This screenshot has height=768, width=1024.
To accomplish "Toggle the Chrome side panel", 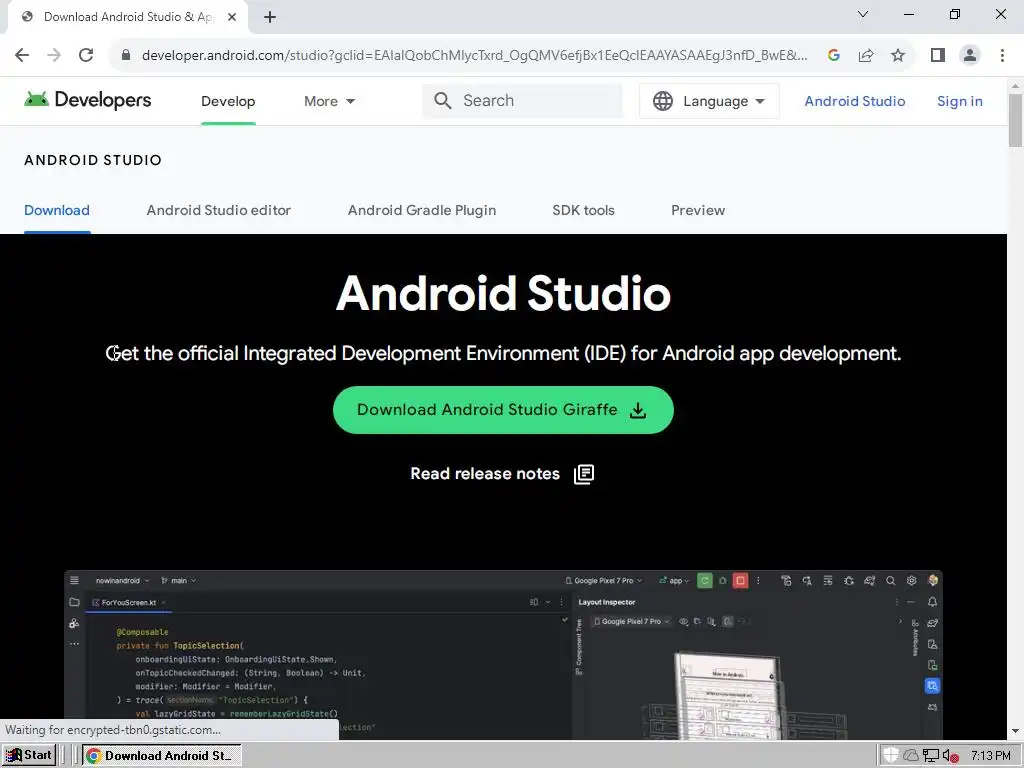I will click(938, 55).
